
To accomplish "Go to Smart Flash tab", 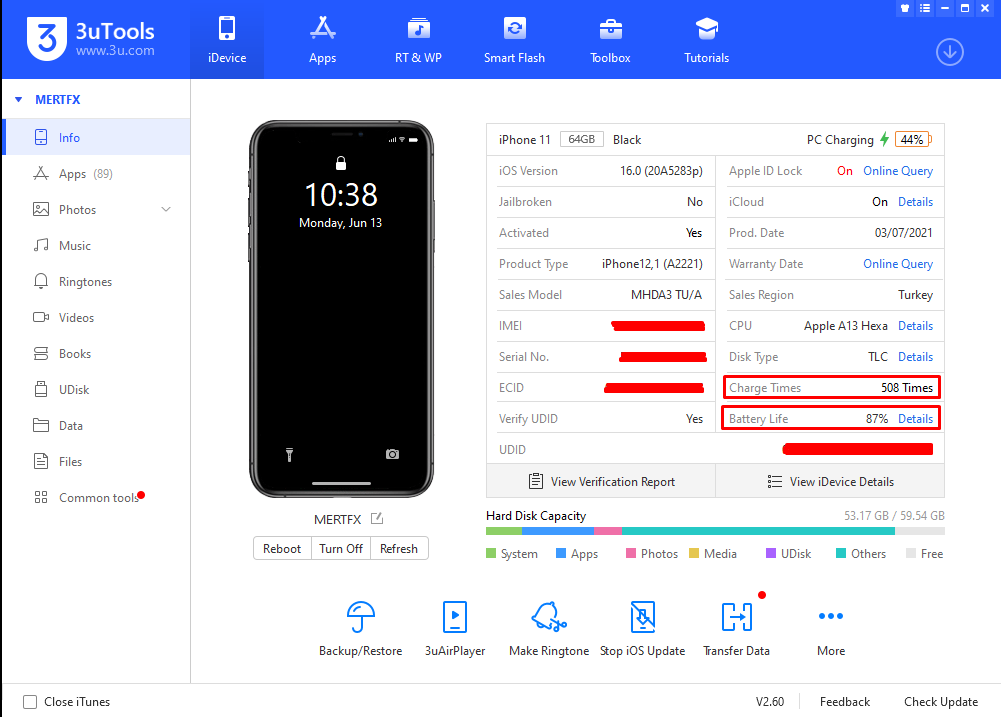I will pos(514,40).
